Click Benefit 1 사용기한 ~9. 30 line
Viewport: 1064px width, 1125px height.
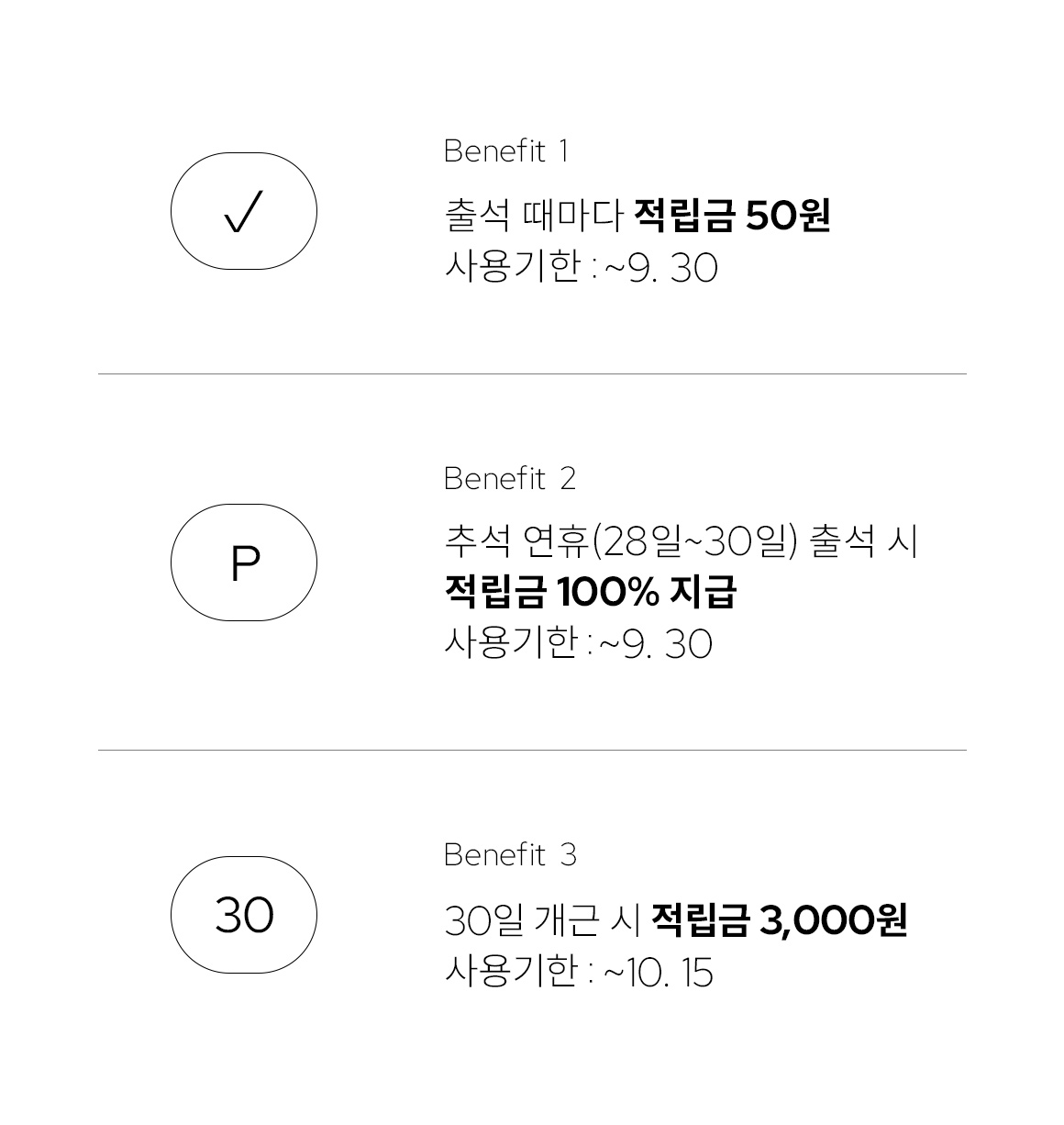click(x=581, y=268)
